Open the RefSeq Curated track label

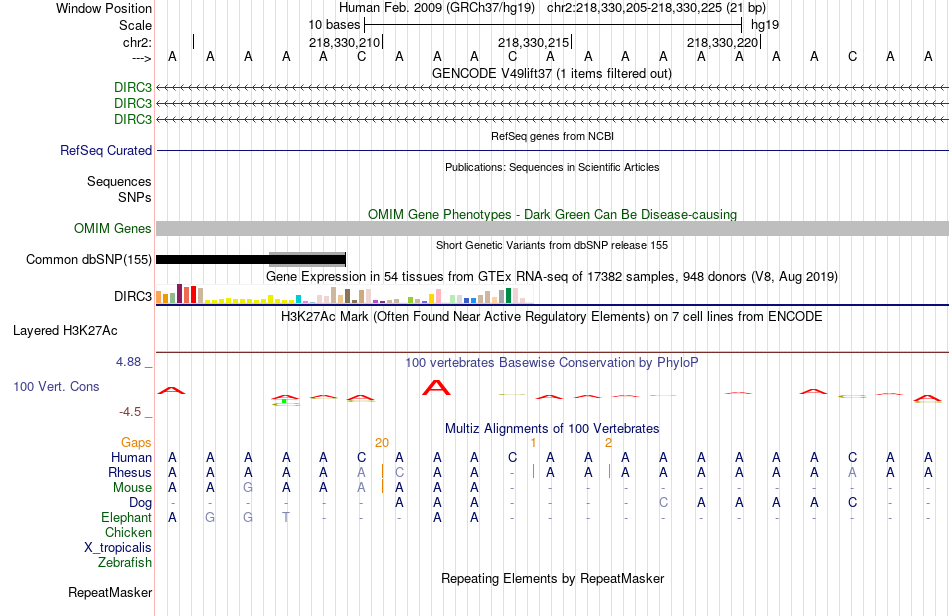tap(106, 150)
